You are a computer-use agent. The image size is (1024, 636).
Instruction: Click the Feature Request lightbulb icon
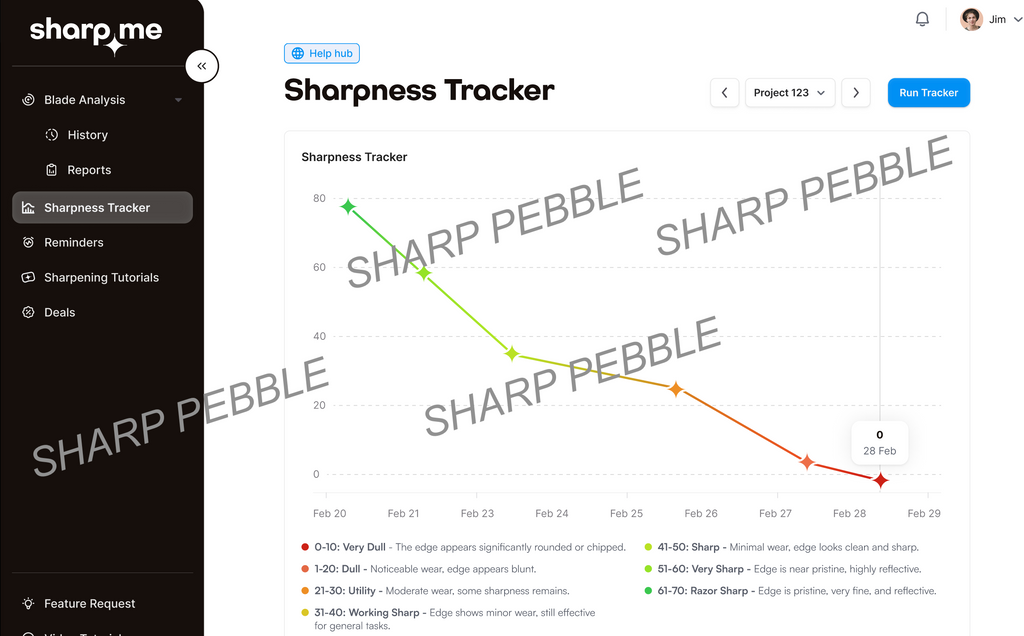click(x=28, y=603)
